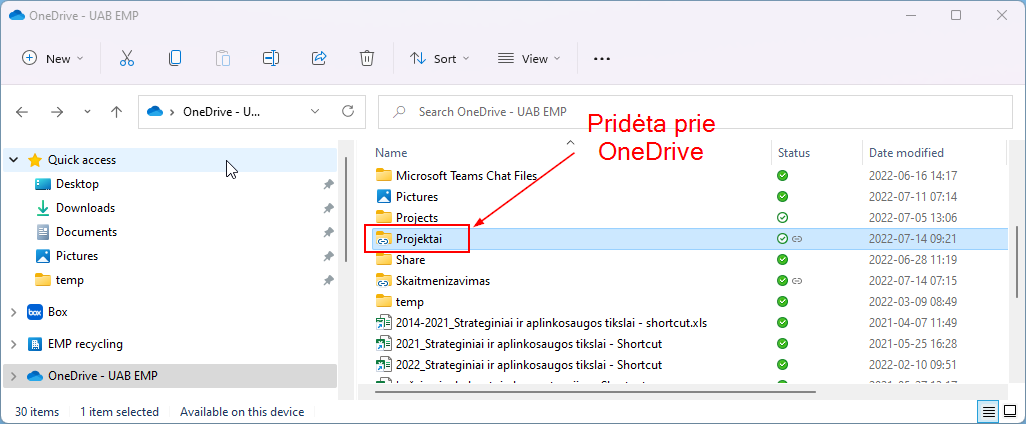The height and width of the screenshot is (424, 1026).
Task: Click the Rename icon in toolbar
Action: (x=271, y=59)
